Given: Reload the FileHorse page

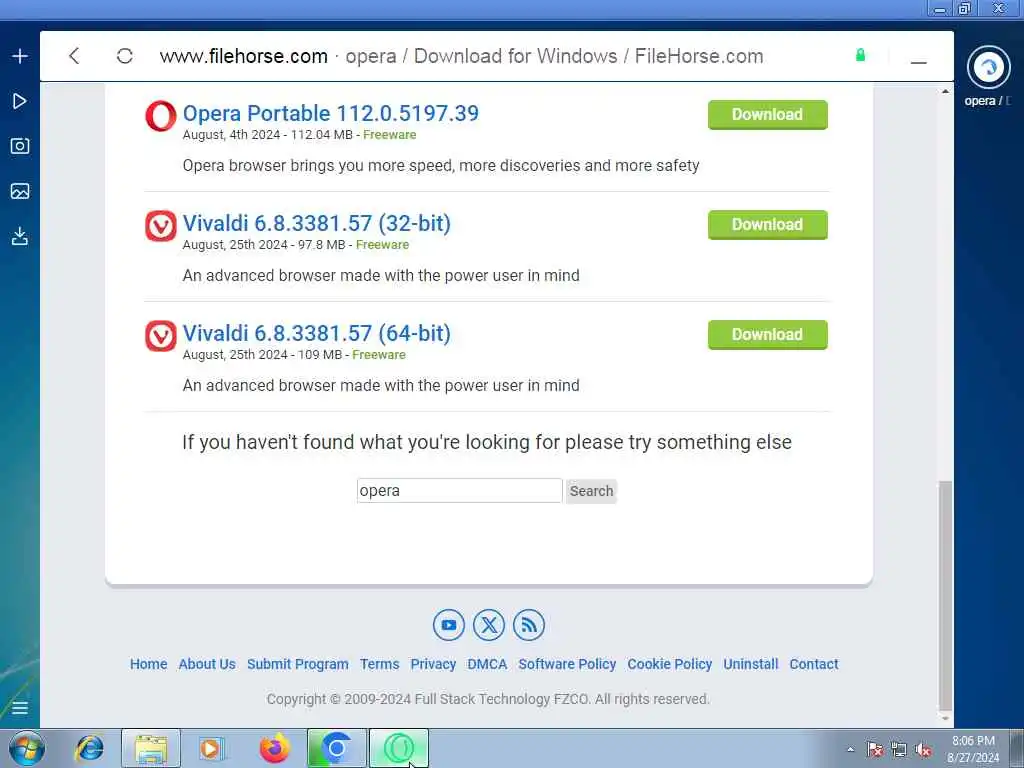Looking at the screenshot, I should [x=125, y=56].
